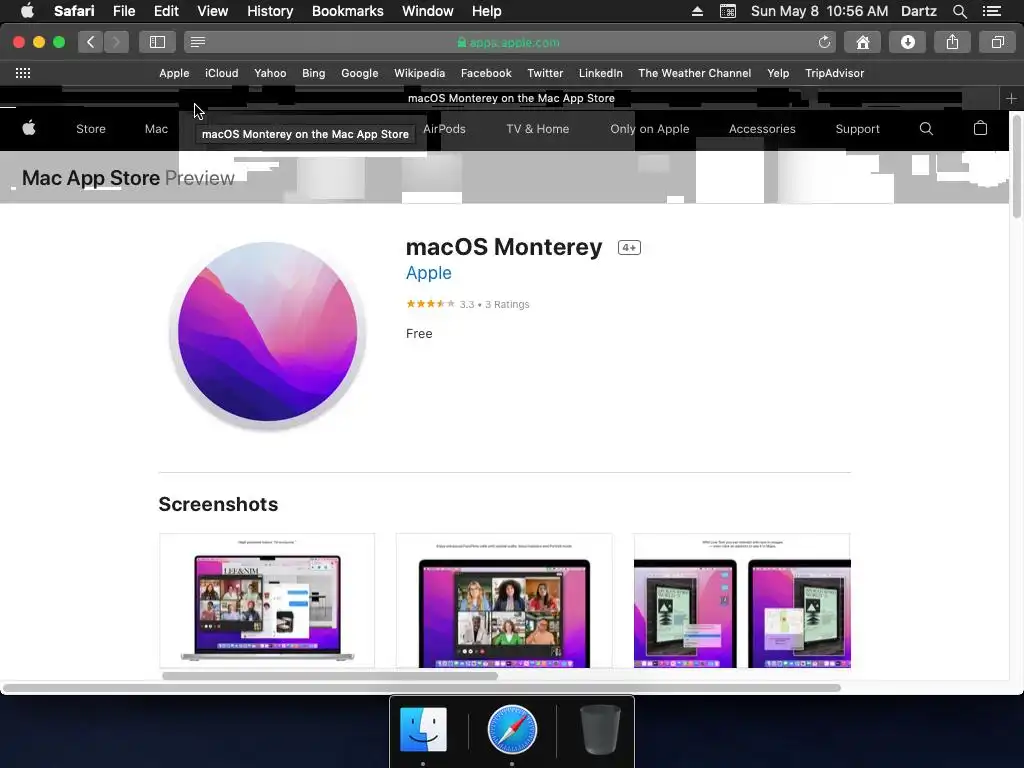
Task: Open the Favorites grid icon
Action: [x=23, y=73]
